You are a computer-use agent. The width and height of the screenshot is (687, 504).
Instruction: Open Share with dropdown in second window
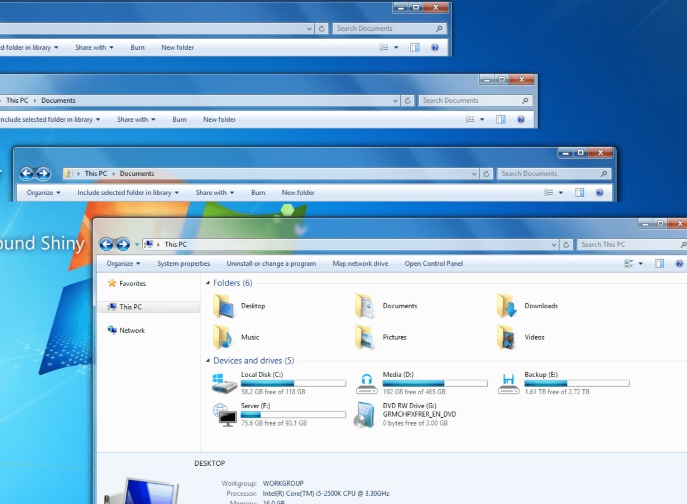[136, 119]
